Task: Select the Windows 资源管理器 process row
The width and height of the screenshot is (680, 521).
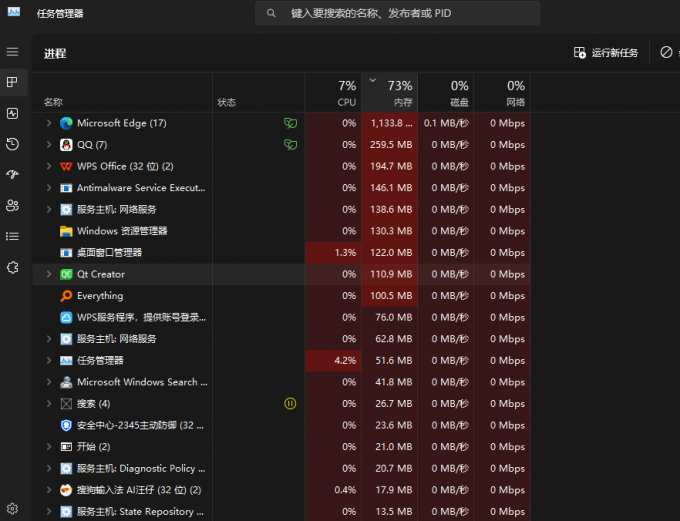Action: click(x=281, y=231)
